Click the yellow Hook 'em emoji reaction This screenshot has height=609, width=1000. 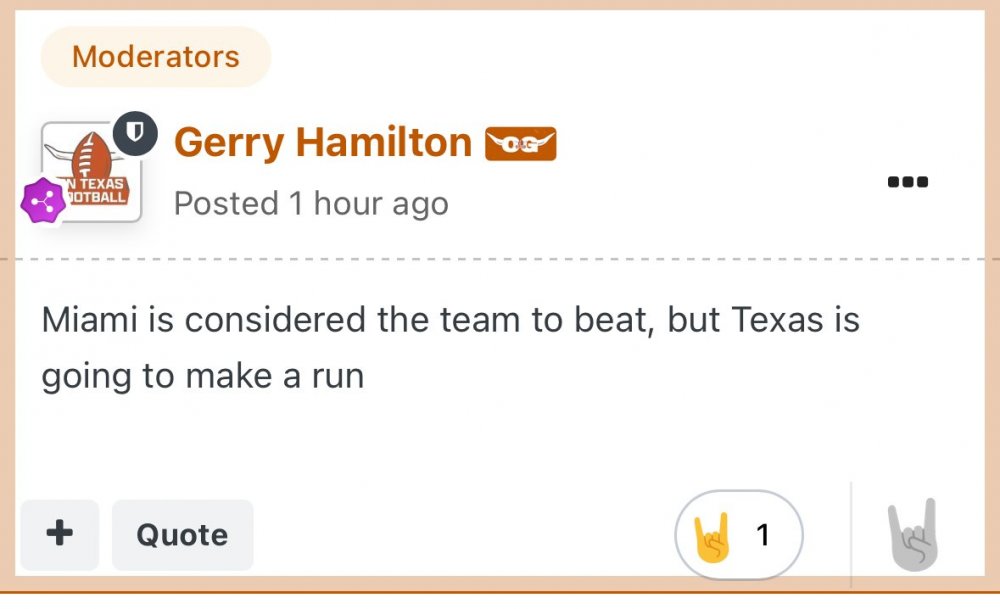point(713,536)
